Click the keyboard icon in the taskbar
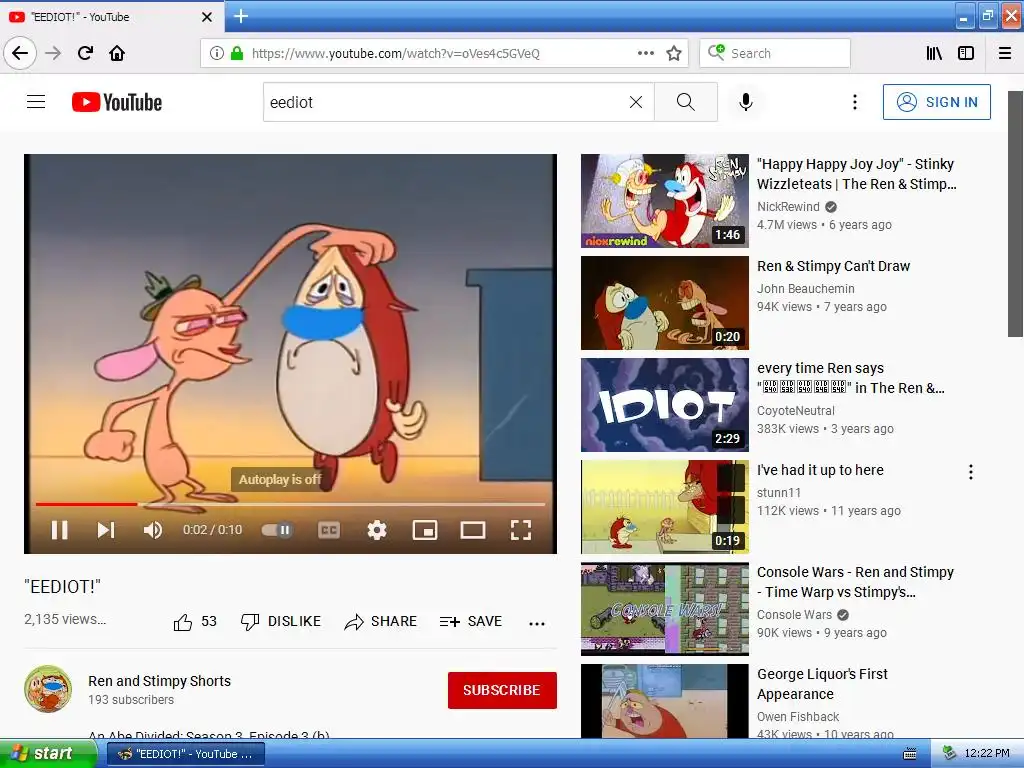Screen dimensions: 1024x768 [x=909, y=754]
